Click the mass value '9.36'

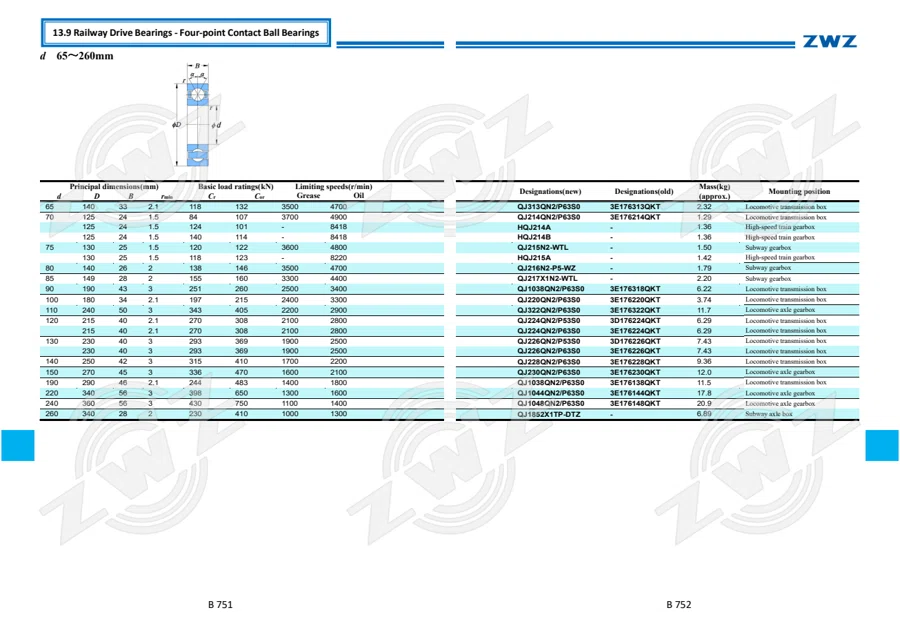coord(704,362)
